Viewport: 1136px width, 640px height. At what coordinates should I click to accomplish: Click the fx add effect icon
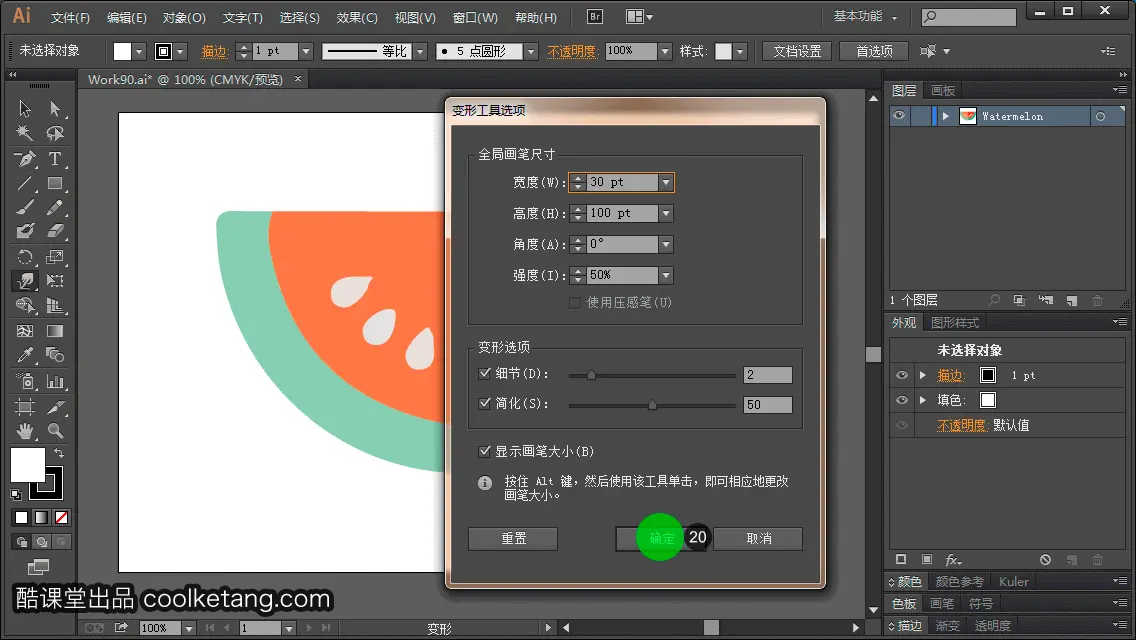(x=953, y=560)
